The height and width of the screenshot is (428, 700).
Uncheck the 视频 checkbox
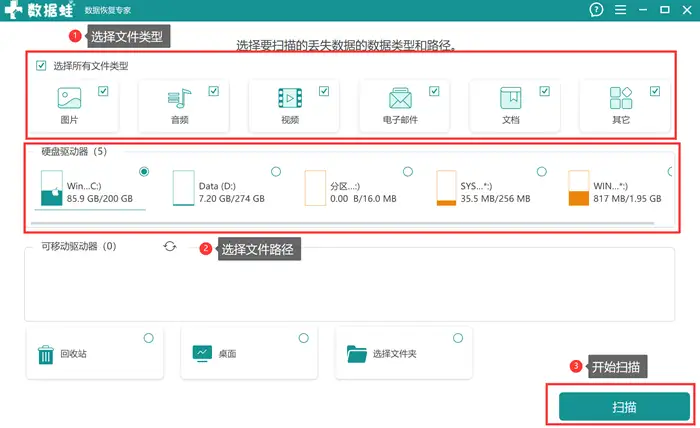coord(324,91)
